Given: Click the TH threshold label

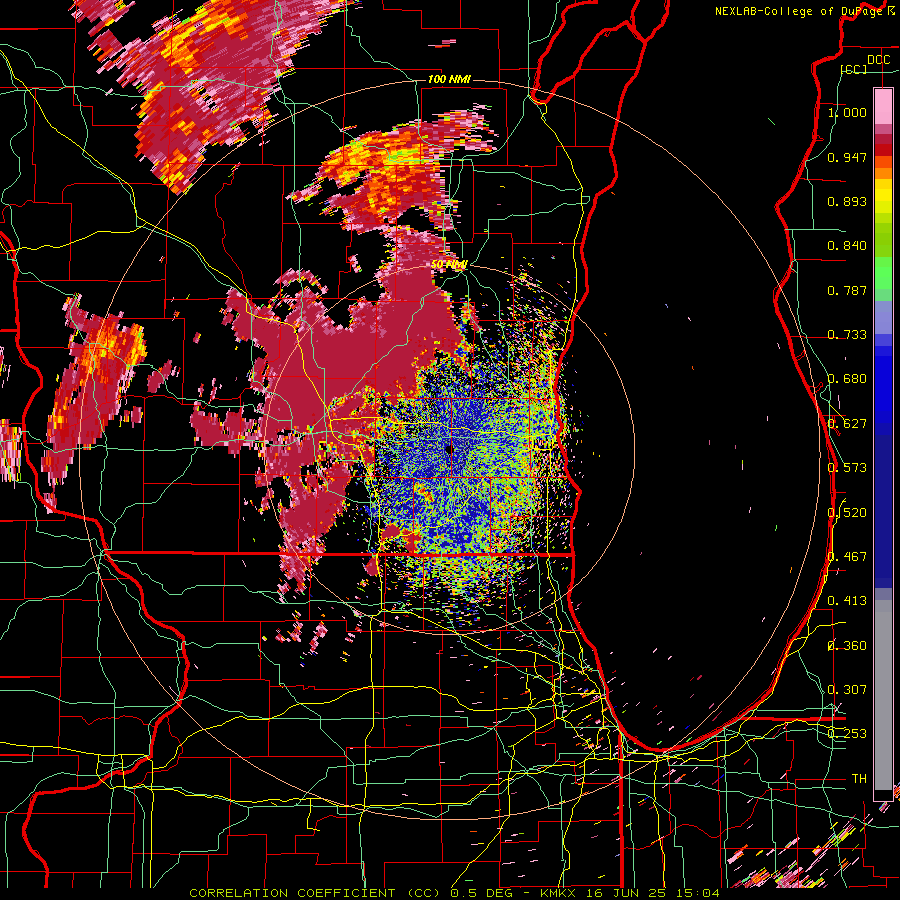Looking at the screenshot, I should coord(859,779).
